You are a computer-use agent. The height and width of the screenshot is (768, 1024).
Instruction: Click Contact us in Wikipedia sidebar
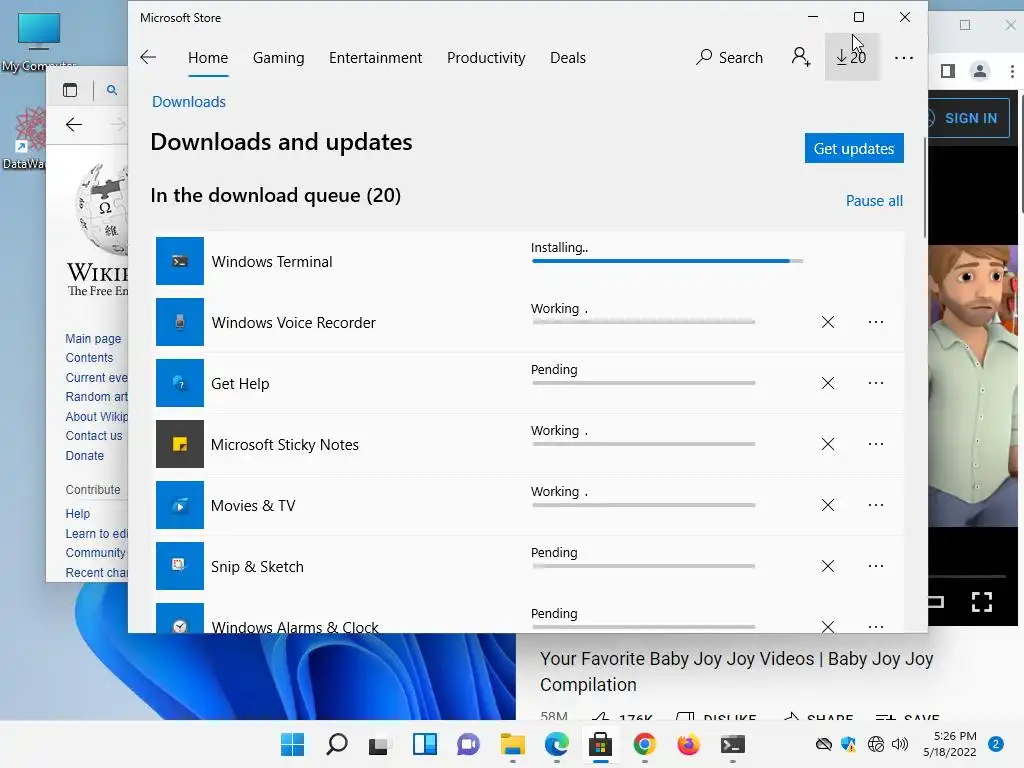point(94,436)
